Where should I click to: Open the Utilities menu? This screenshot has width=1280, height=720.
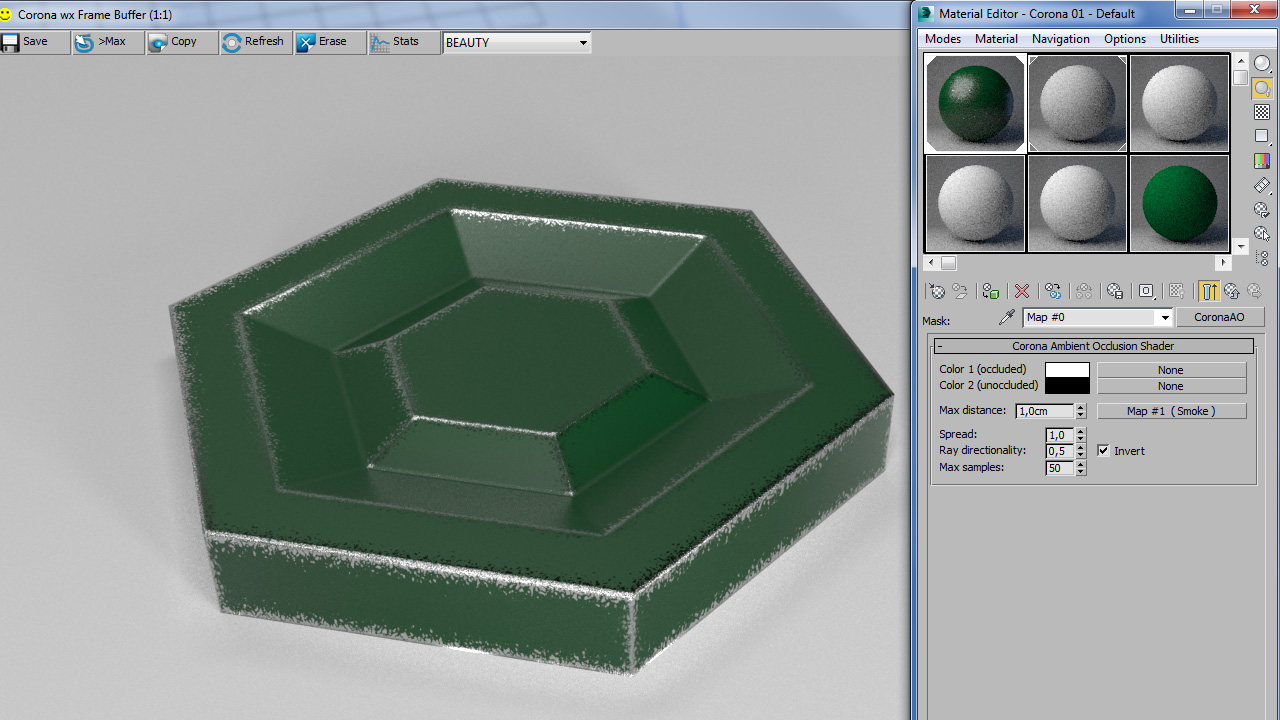(1178, 39)
